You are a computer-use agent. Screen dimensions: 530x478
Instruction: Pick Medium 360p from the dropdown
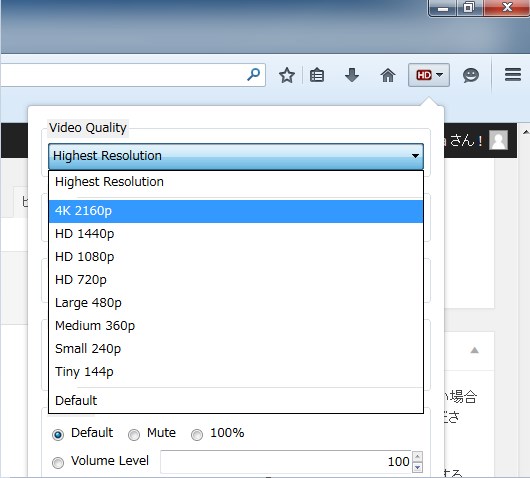click(236, 326)
